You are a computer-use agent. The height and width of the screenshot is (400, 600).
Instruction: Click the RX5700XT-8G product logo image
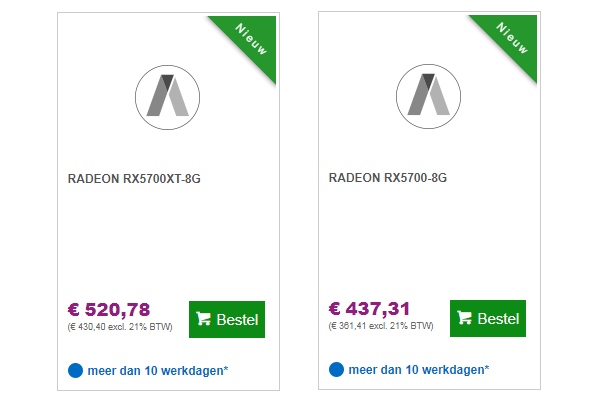(168, 96)
